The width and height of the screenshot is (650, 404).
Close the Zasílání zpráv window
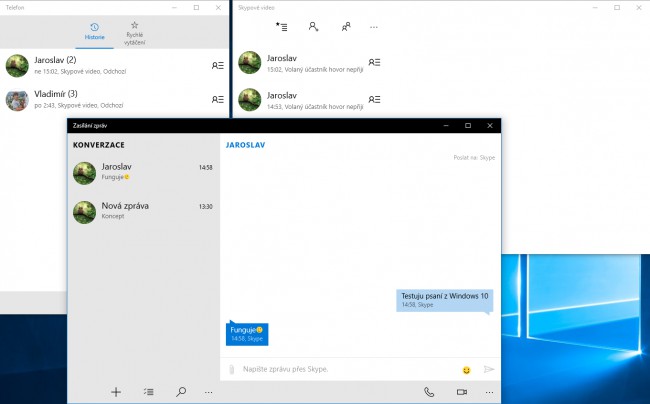[490, 126]
